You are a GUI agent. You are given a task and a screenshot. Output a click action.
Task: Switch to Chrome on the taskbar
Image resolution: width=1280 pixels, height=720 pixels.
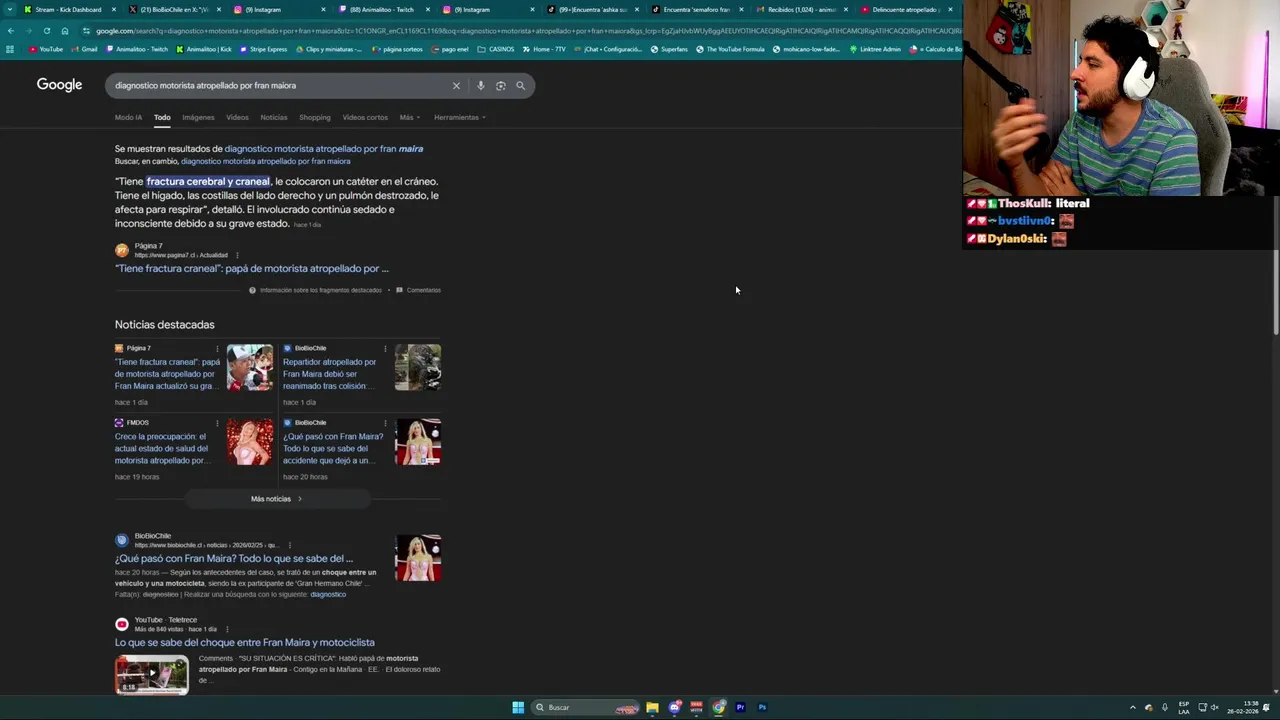[x=719, y=707]
